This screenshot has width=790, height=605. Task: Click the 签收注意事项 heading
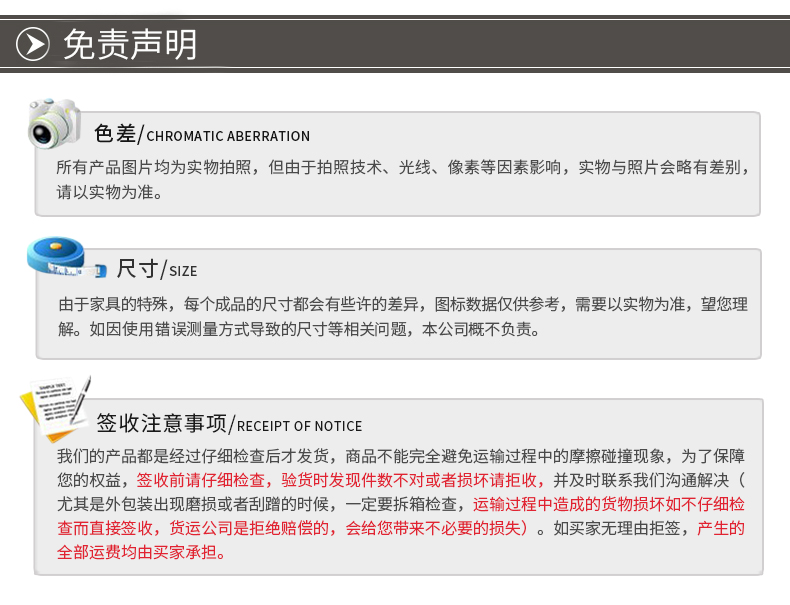pyautogui.click(x=162, y=424)
